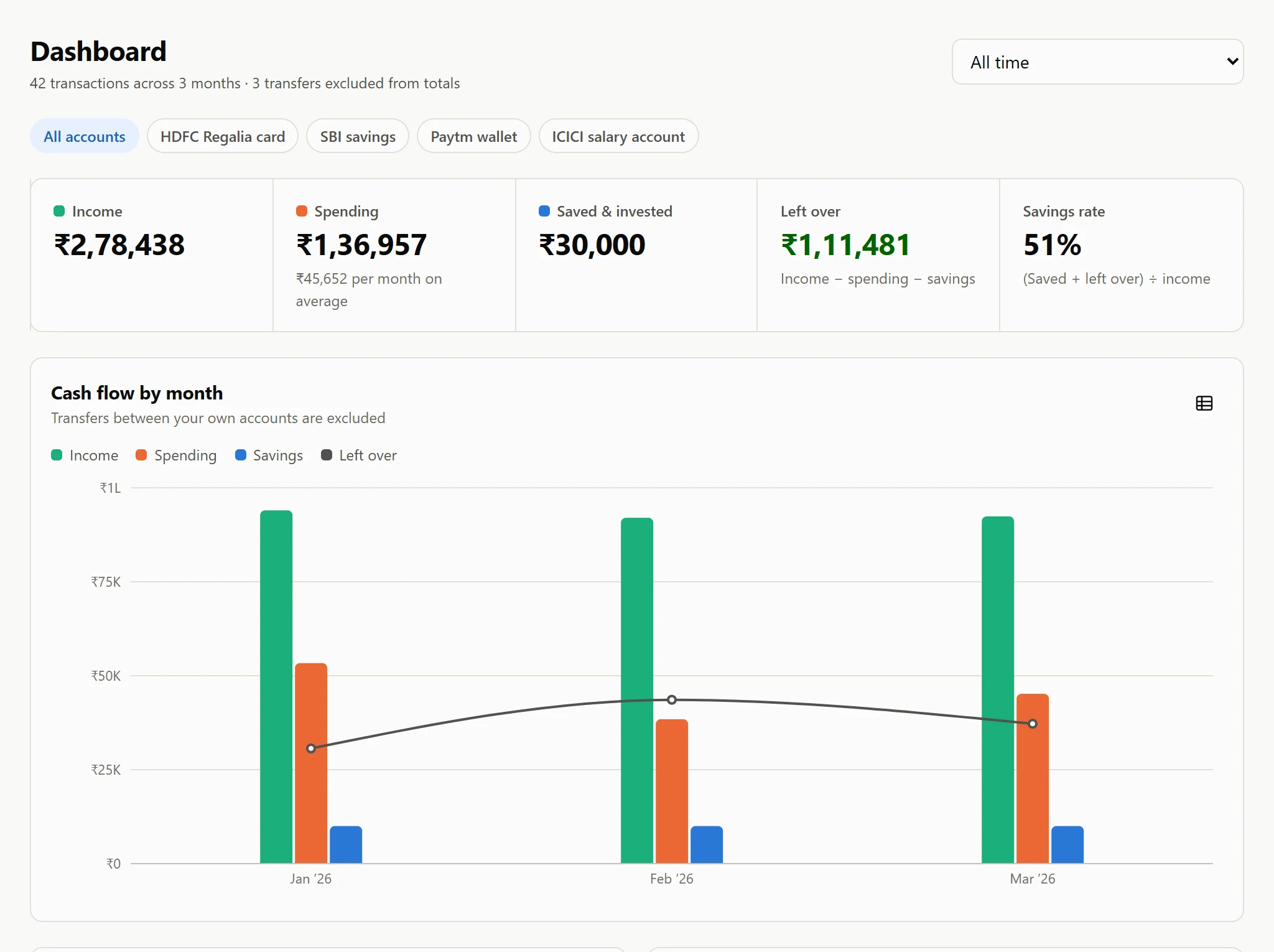Click the Jan '26 blue savings bar
The width and height of the screenshot is (1274, 952).
pyautogui.click(x=346, y=845)
